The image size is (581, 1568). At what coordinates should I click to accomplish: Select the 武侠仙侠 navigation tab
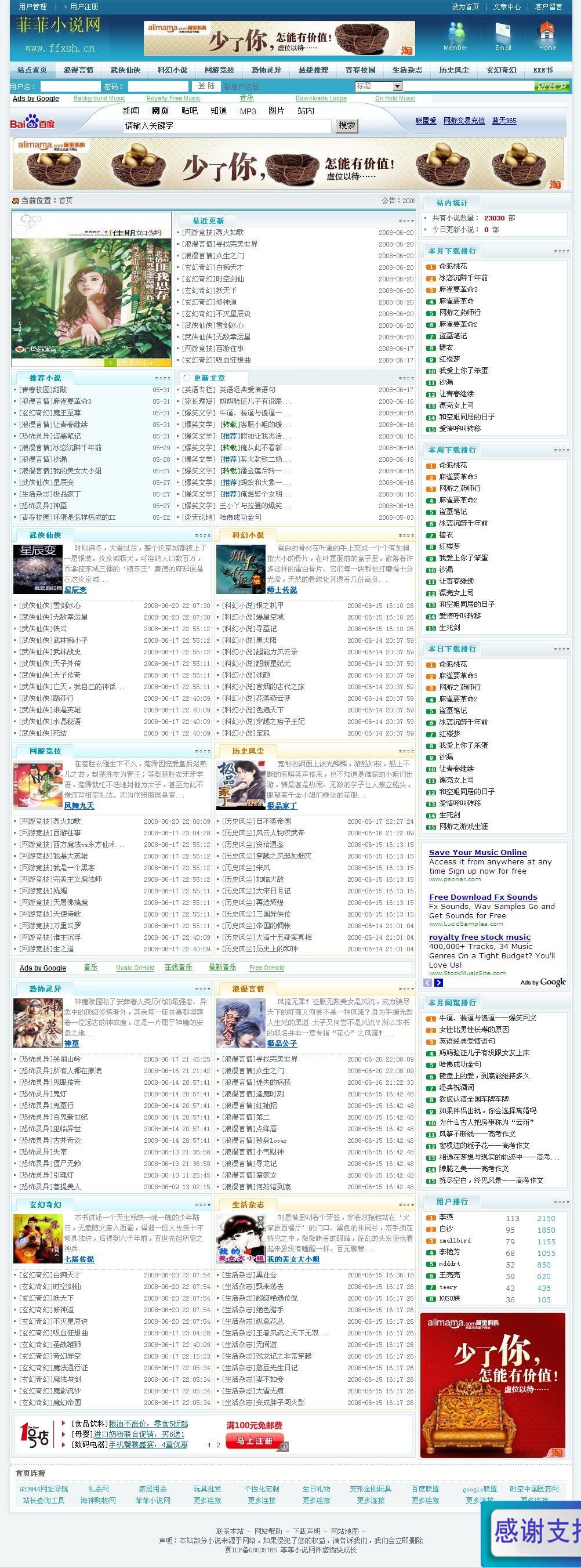125,70
